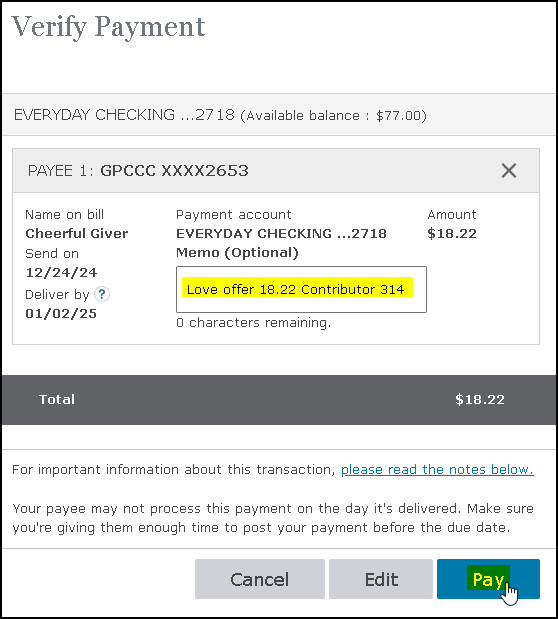
Task: Open the Deliver by help question mark
Action: click(x=102, y=294)
